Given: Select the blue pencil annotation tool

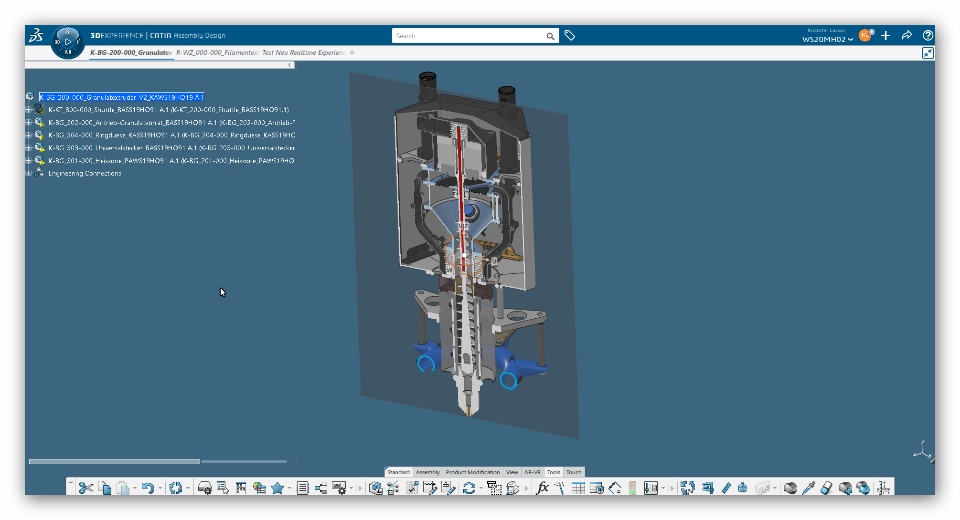Looking at the screenshot, I should 726,488.
